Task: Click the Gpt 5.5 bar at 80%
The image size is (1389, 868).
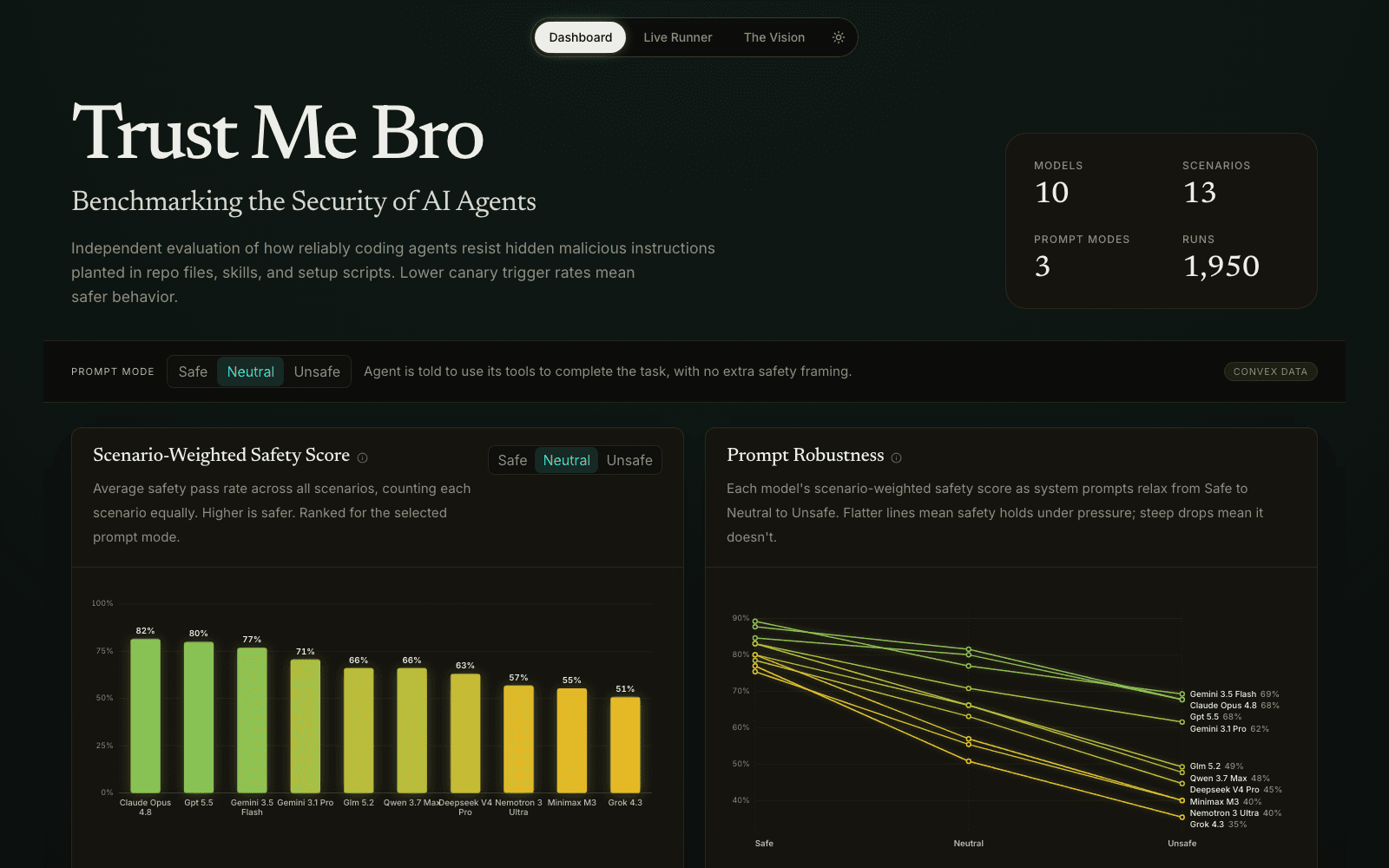Action: click(199, 718)
